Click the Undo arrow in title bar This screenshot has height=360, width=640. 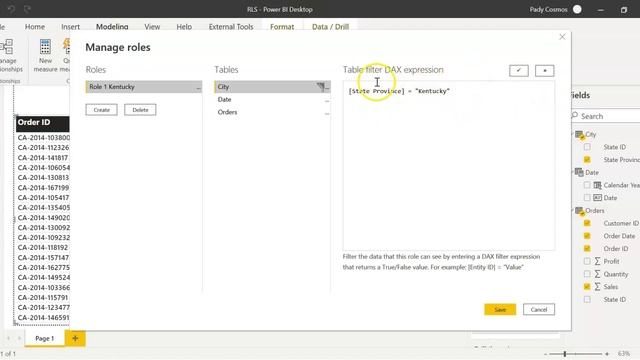11,9
